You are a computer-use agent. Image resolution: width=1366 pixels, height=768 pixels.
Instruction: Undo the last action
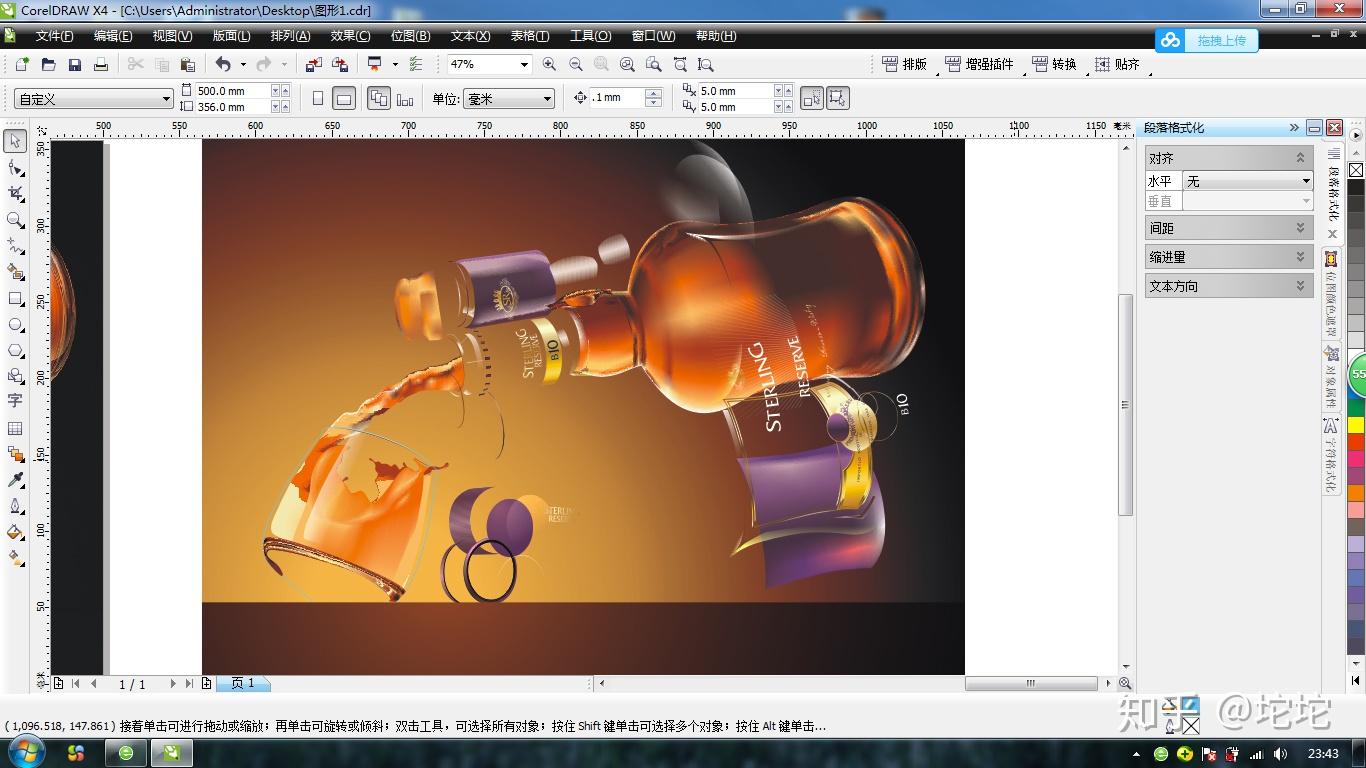coord(223,64)
